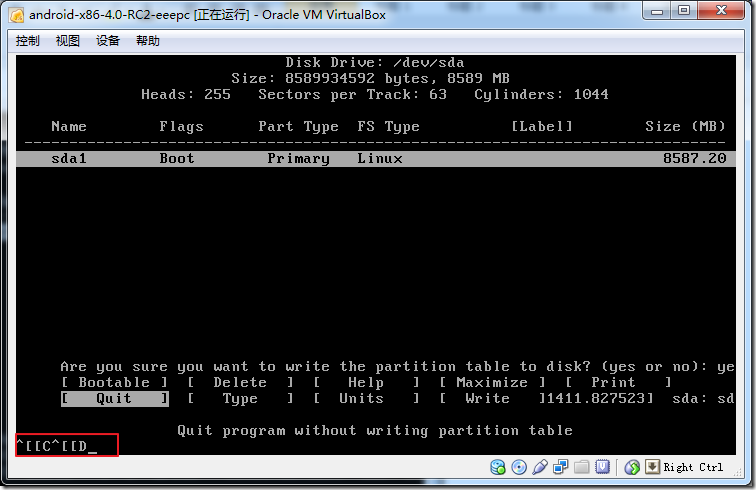Click the Disk Drive: /dev/sda heading
The width and height of the screenshot is (756, 490).
click(x=375, y=63)
